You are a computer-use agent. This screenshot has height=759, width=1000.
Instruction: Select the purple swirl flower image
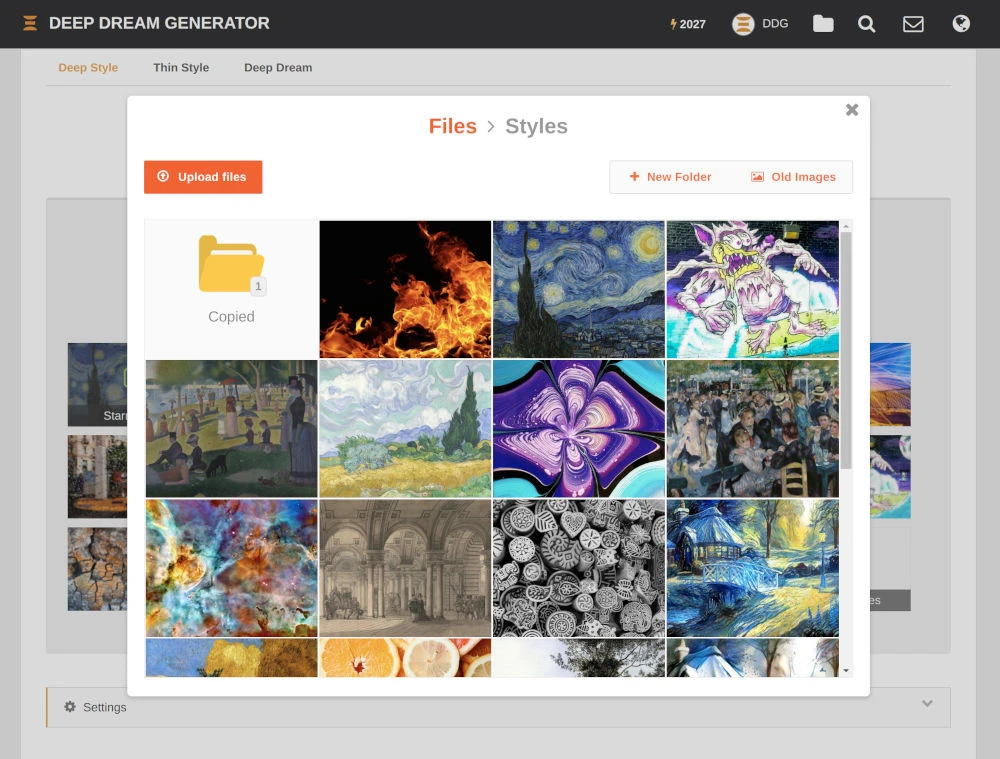click(x=578, y=429)
